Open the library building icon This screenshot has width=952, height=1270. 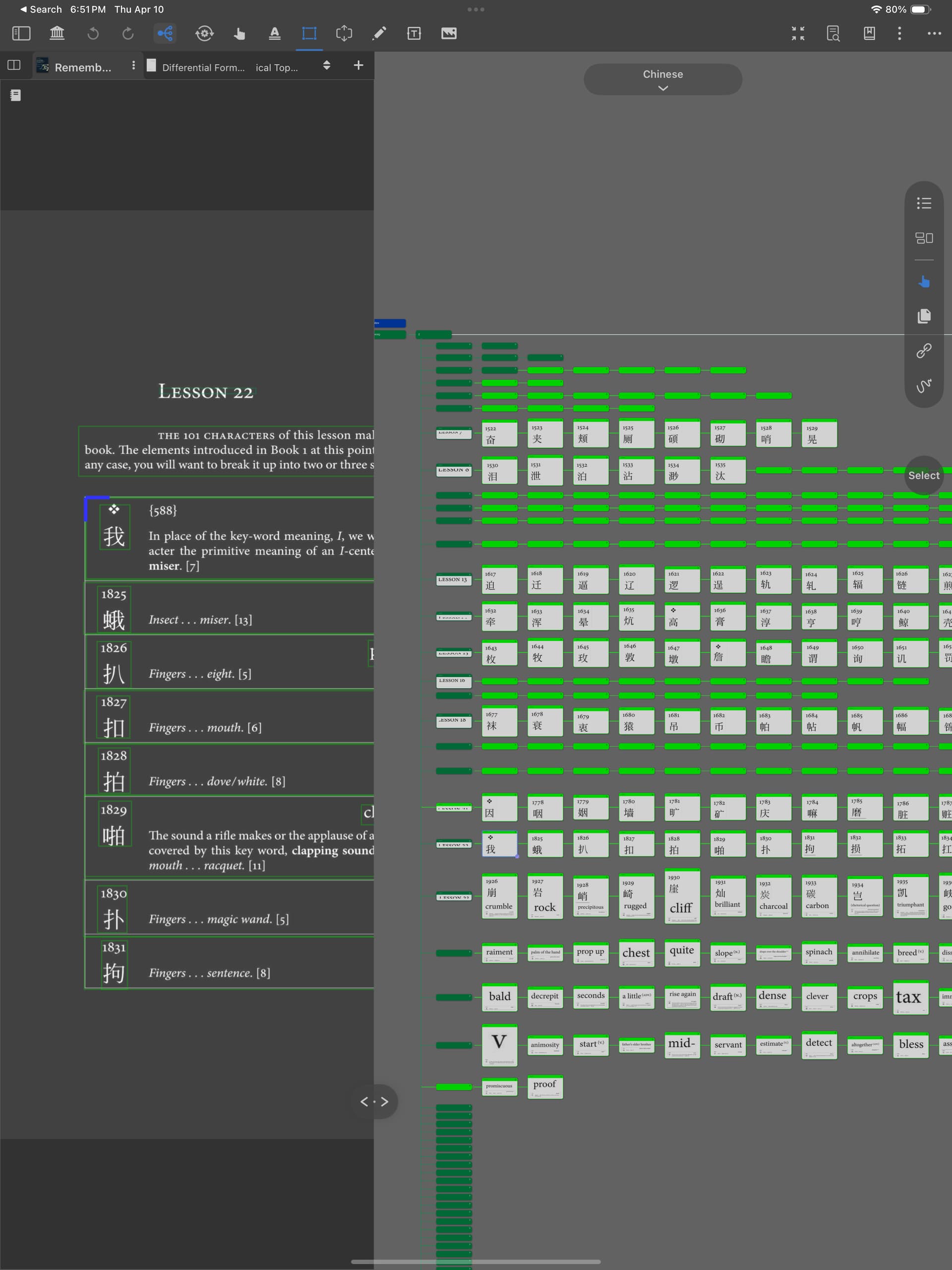coord(57,33)
